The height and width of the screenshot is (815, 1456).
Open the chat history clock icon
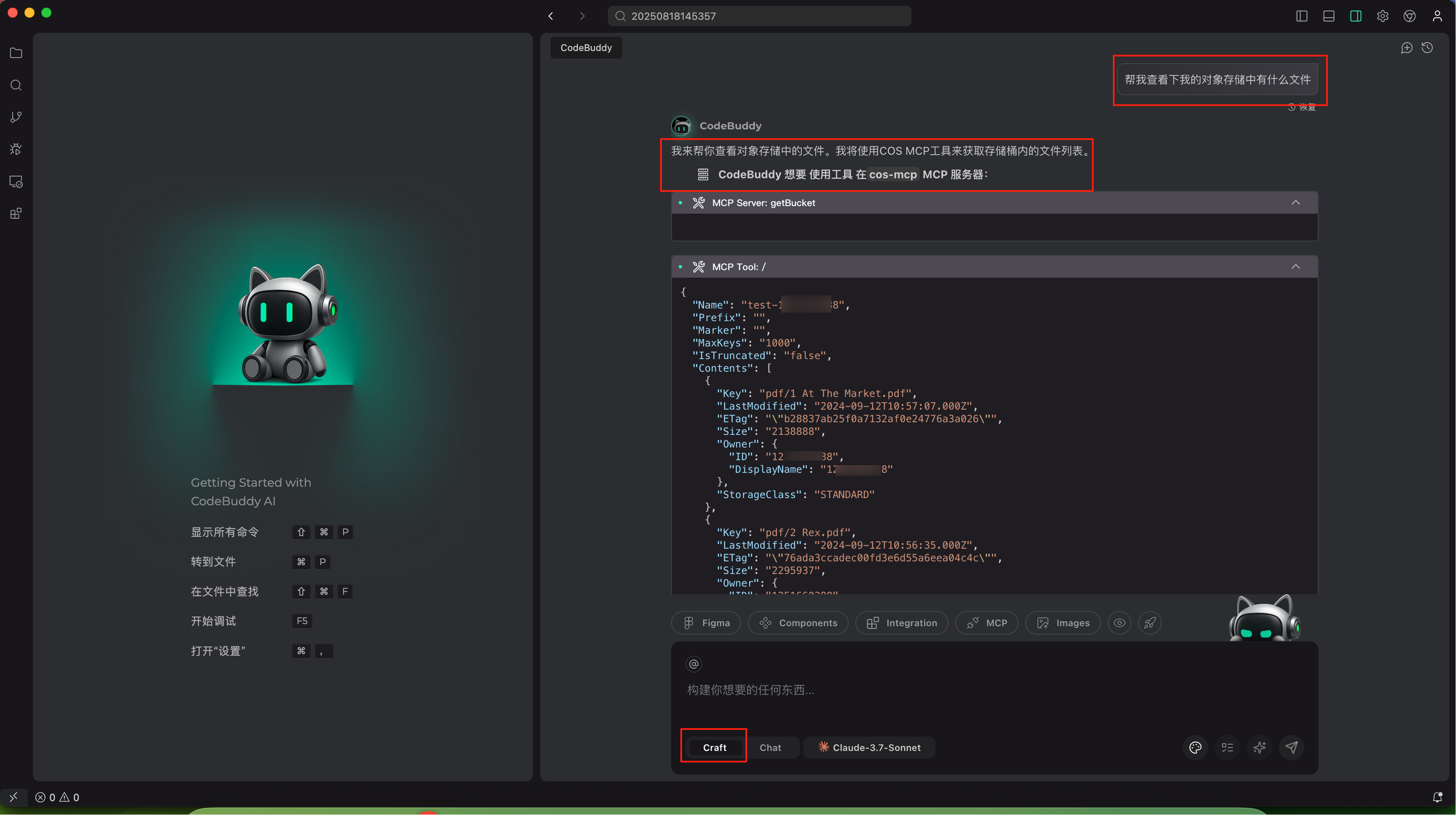click(x=1427, y=48)
